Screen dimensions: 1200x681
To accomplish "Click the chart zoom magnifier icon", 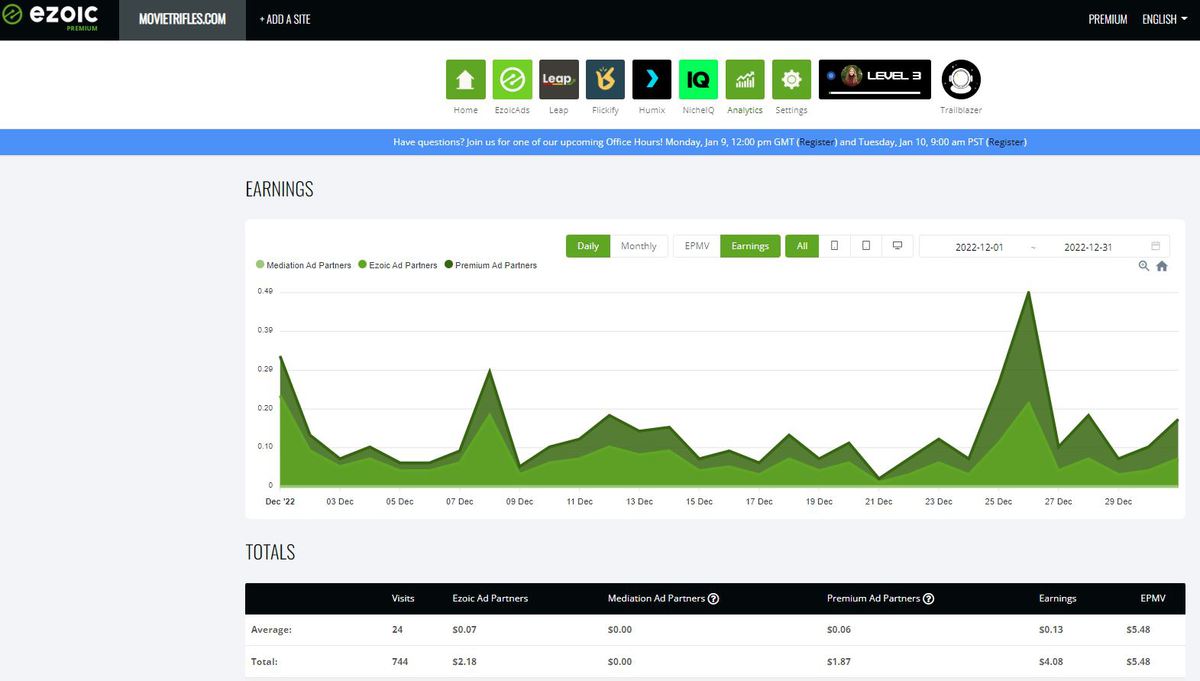I will coord(1144,266).
